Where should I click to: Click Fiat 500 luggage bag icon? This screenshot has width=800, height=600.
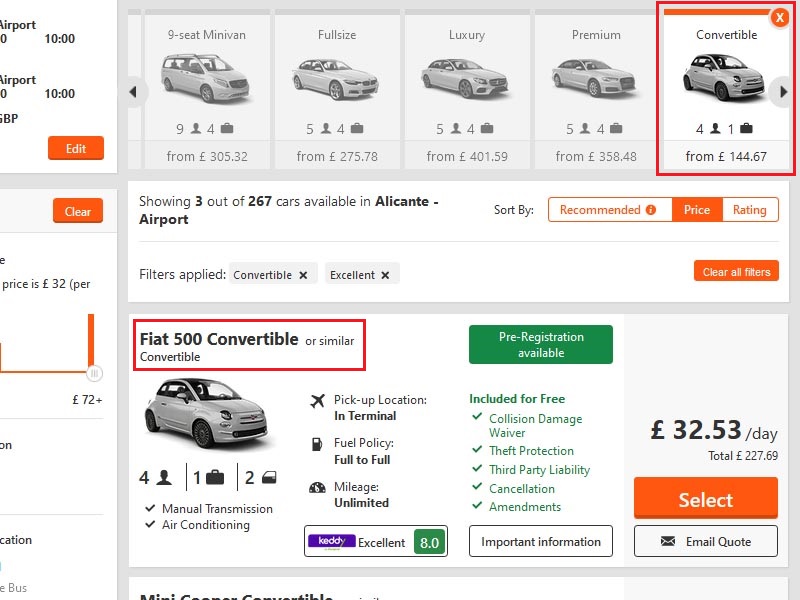point(215,478)
